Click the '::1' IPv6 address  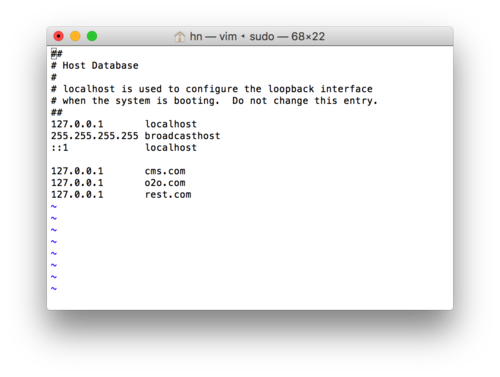pyautogui.click(x=60, y=148)
